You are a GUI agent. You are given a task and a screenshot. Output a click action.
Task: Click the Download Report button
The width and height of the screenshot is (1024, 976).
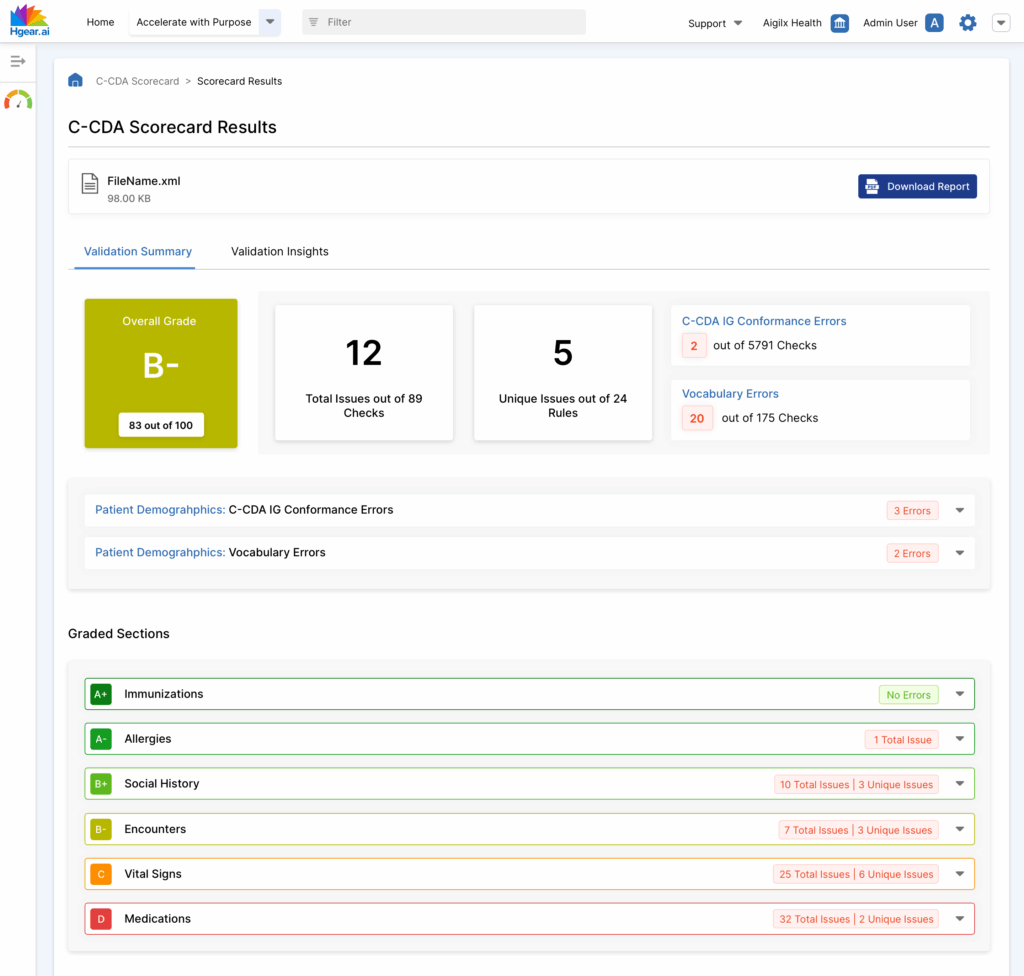(x=917, y=186)
